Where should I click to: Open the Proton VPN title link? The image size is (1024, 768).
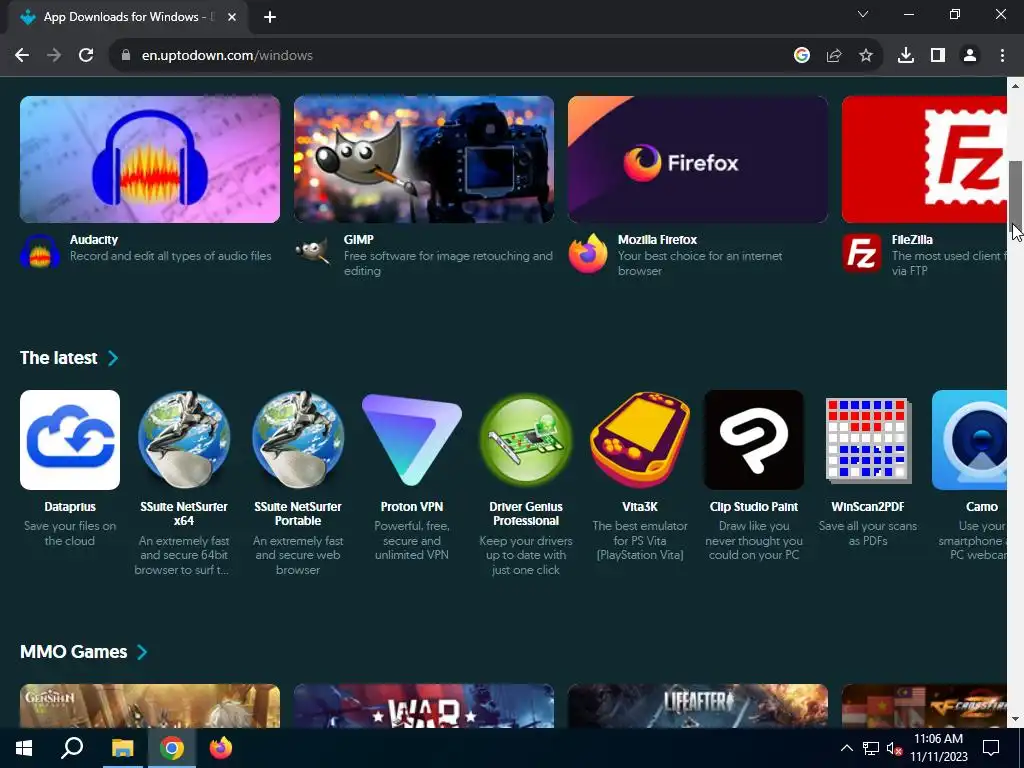coord(412,507)
